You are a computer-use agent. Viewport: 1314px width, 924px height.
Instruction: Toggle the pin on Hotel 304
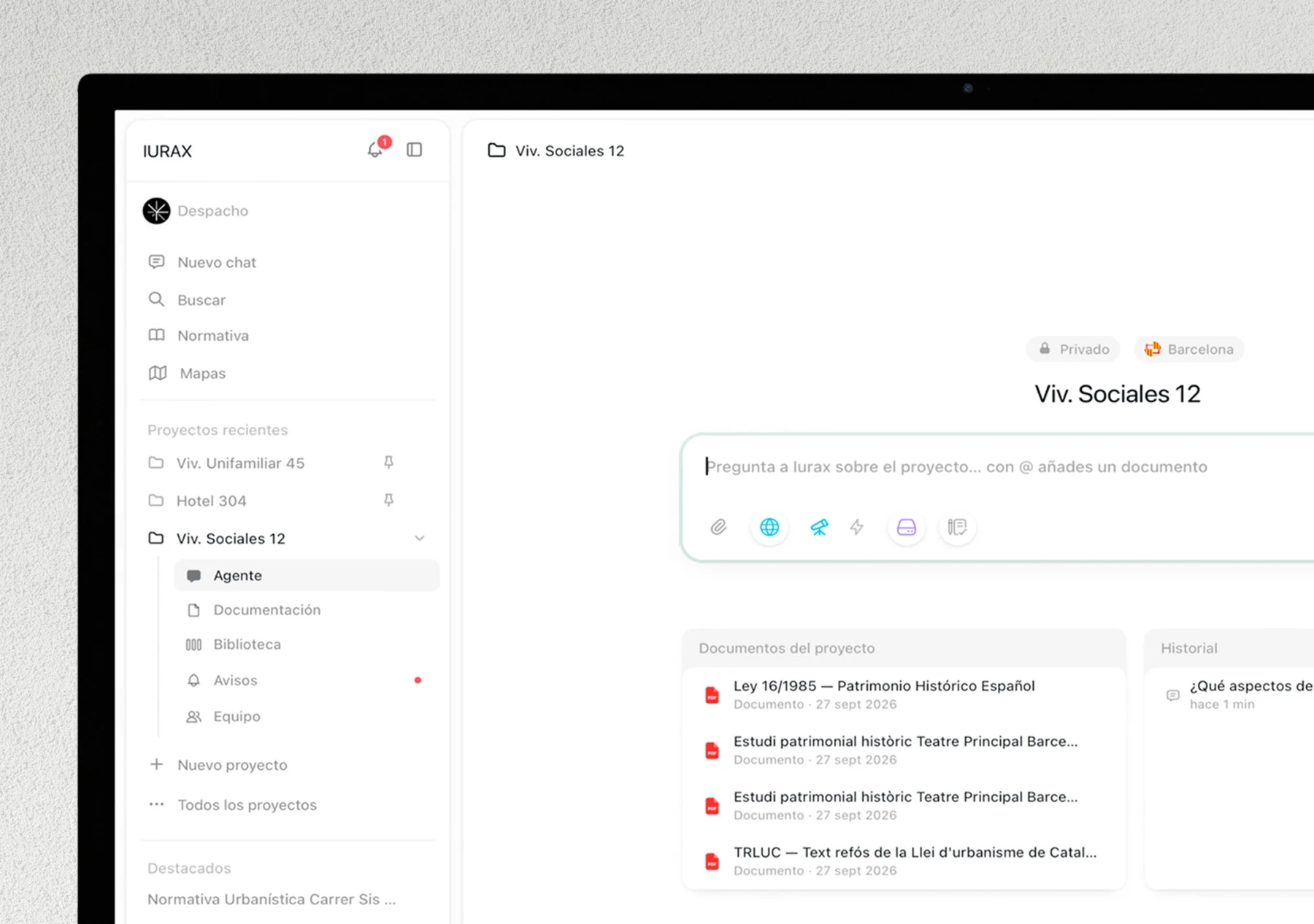[x=389, y=501]
